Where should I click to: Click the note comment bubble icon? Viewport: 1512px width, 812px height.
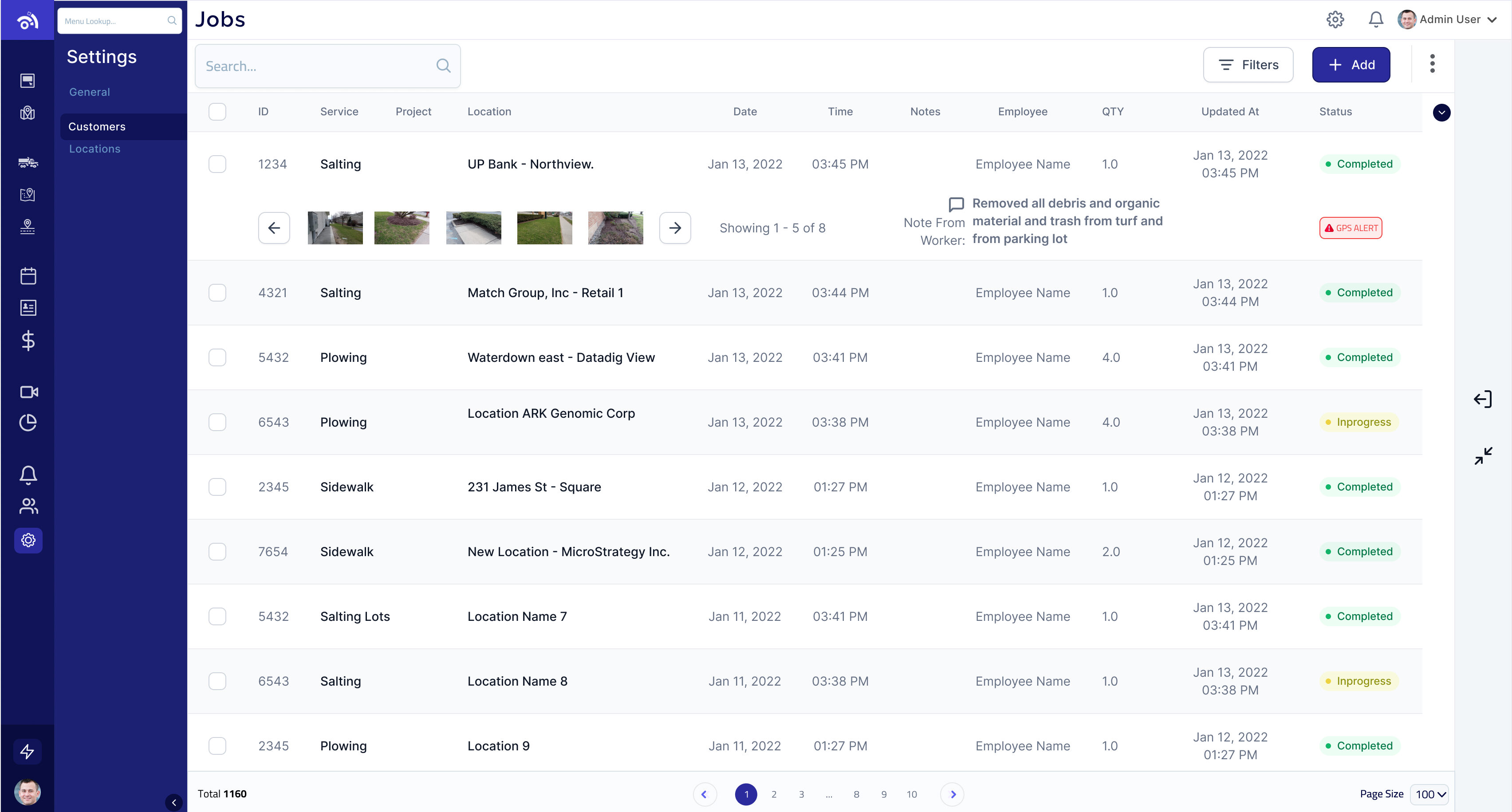[956, 204]
